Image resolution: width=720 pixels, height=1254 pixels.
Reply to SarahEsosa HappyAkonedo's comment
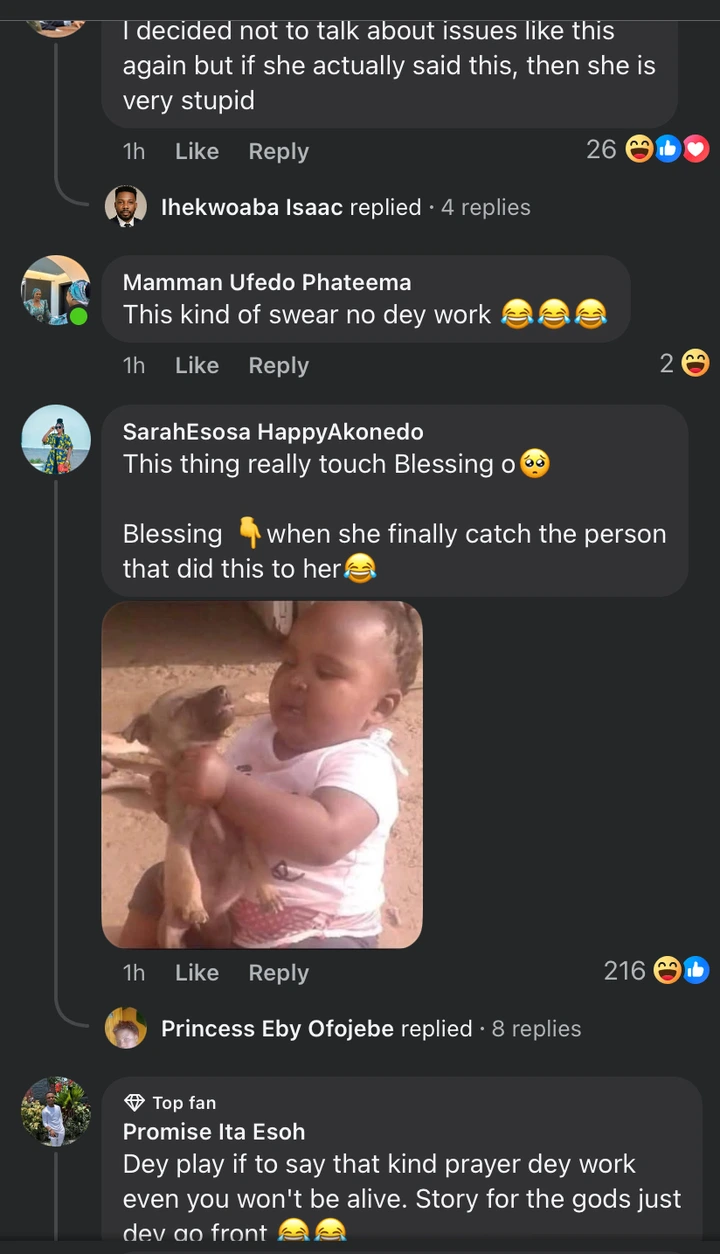[x=278, y=972]
